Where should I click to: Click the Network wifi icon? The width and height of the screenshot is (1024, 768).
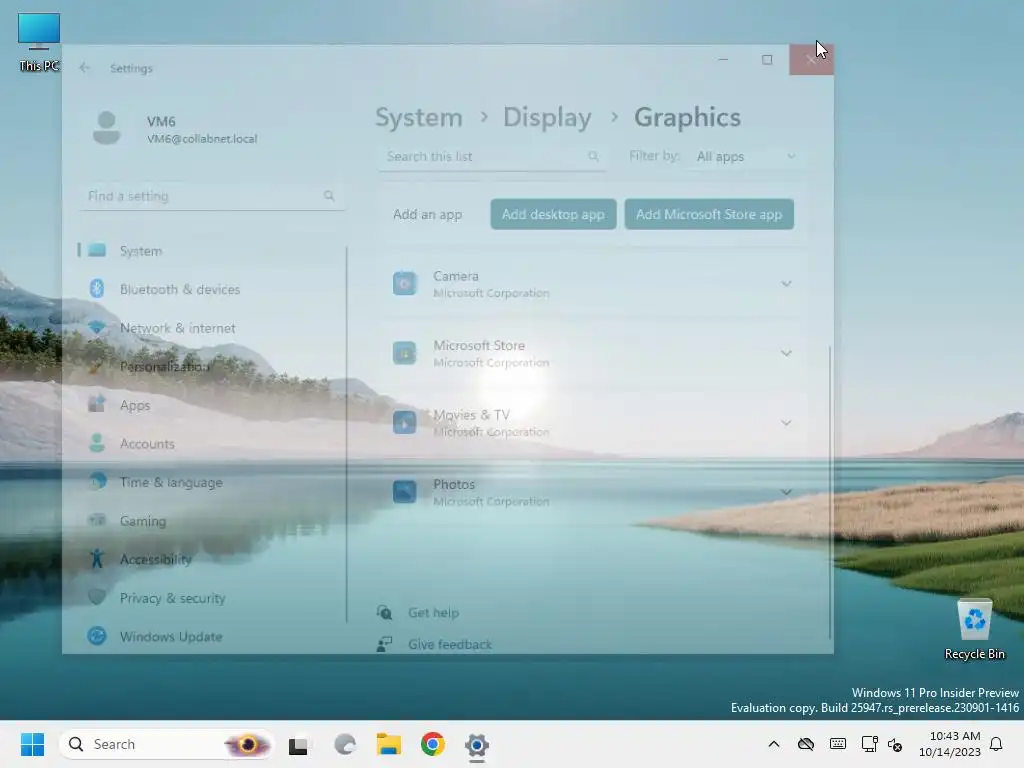coord(97,327)
